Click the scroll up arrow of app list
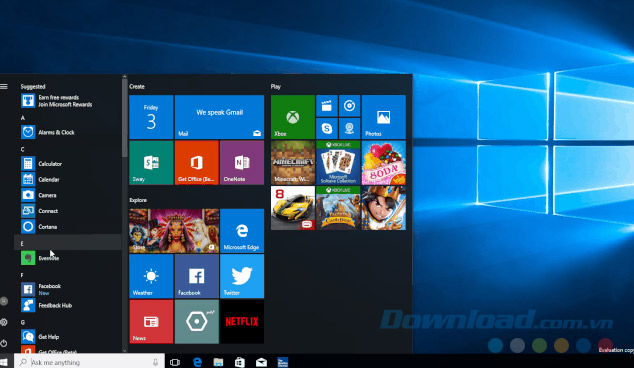 pos(125,76)
